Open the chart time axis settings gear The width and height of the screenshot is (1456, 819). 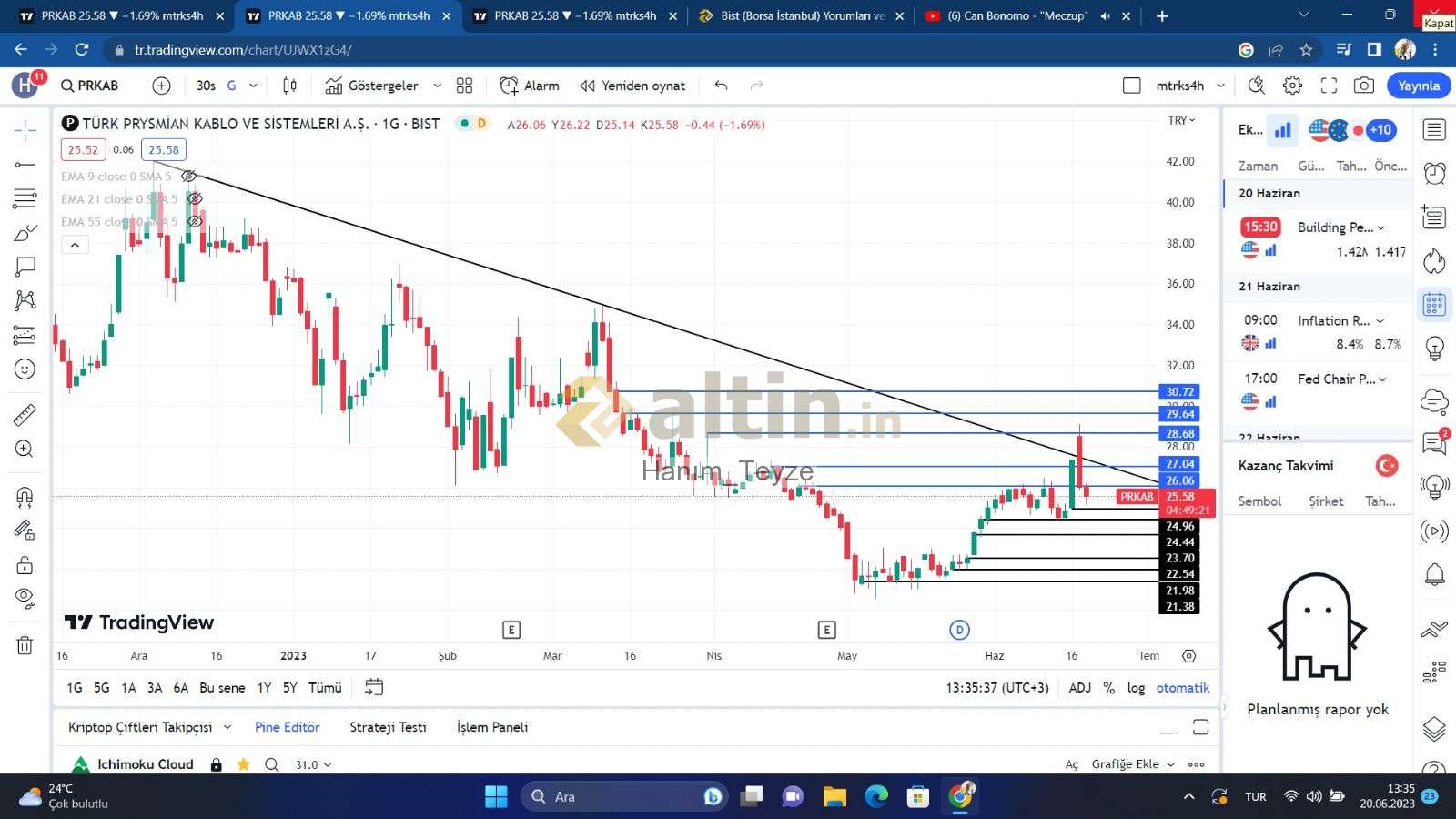1188,656
